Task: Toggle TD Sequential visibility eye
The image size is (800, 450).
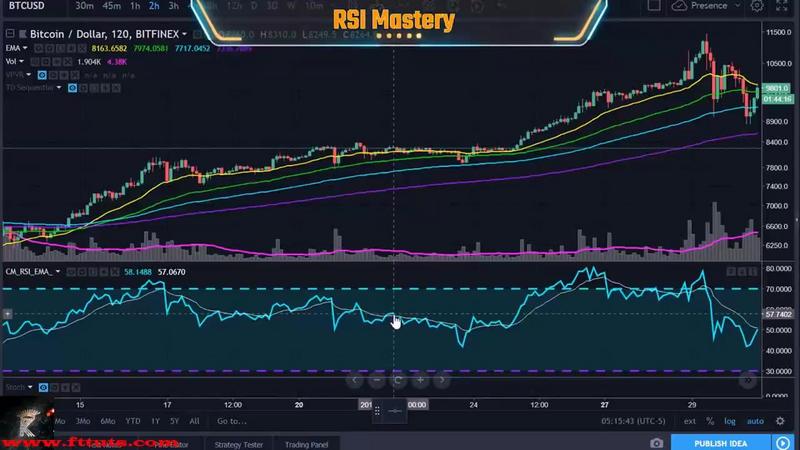Action: tap(72, 88)
